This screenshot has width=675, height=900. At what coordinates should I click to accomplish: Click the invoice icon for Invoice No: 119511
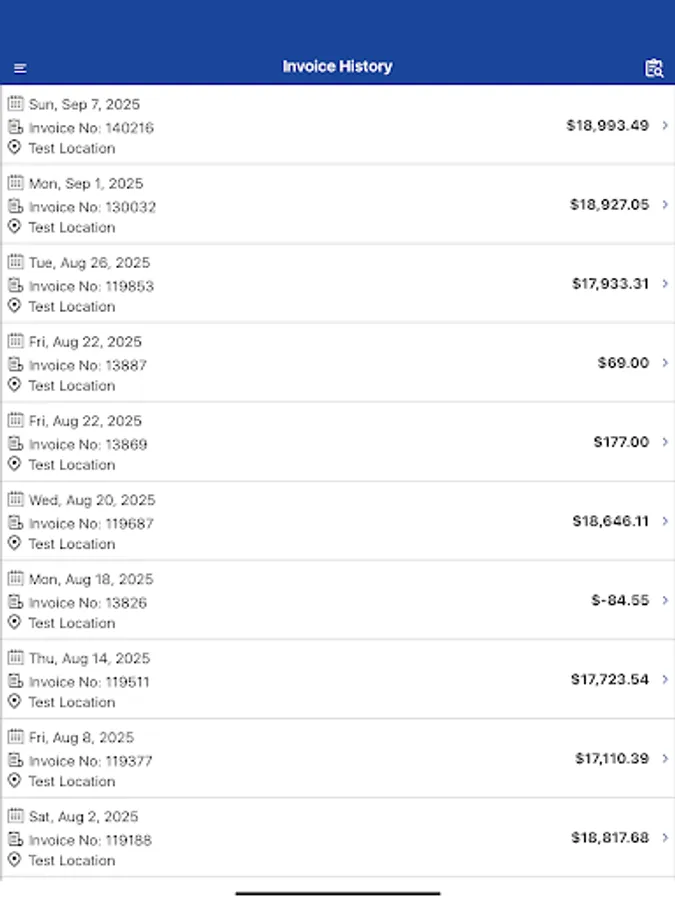pyautogui.click(x=15, y=681)
